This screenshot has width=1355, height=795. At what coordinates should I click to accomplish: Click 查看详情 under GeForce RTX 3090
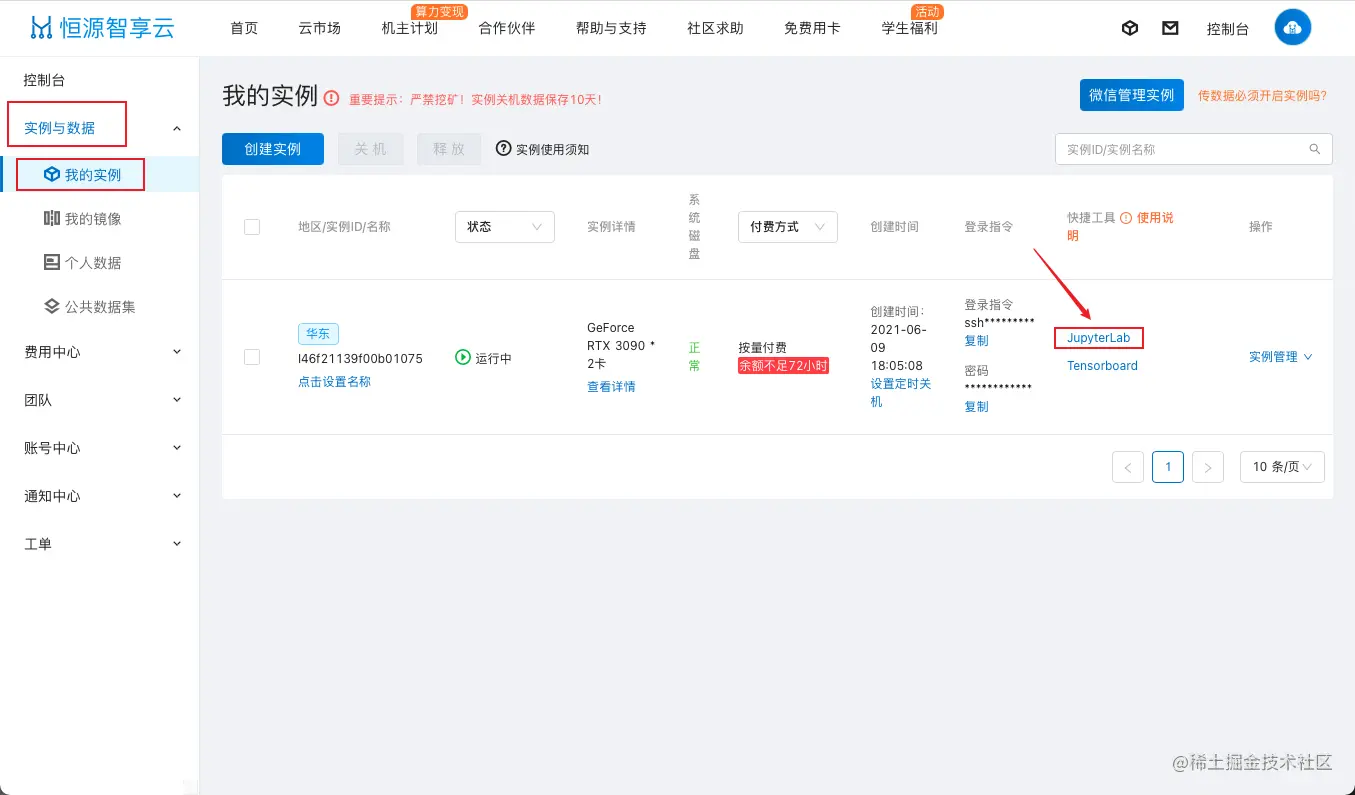tap(611, 387)
